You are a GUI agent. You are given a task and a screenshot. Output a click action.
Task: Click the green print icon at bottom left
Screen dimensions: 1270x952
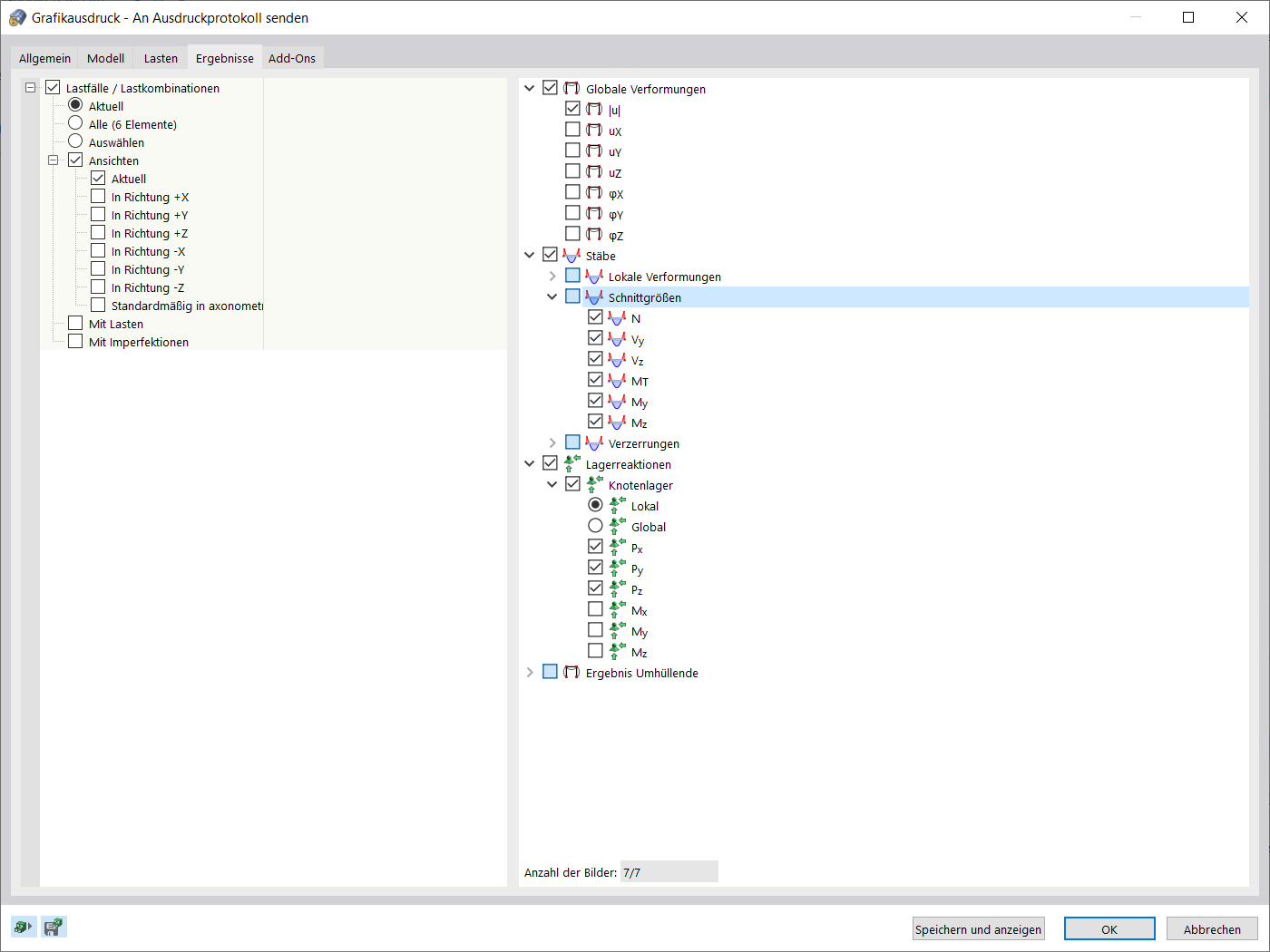click(x=24, y=927)
